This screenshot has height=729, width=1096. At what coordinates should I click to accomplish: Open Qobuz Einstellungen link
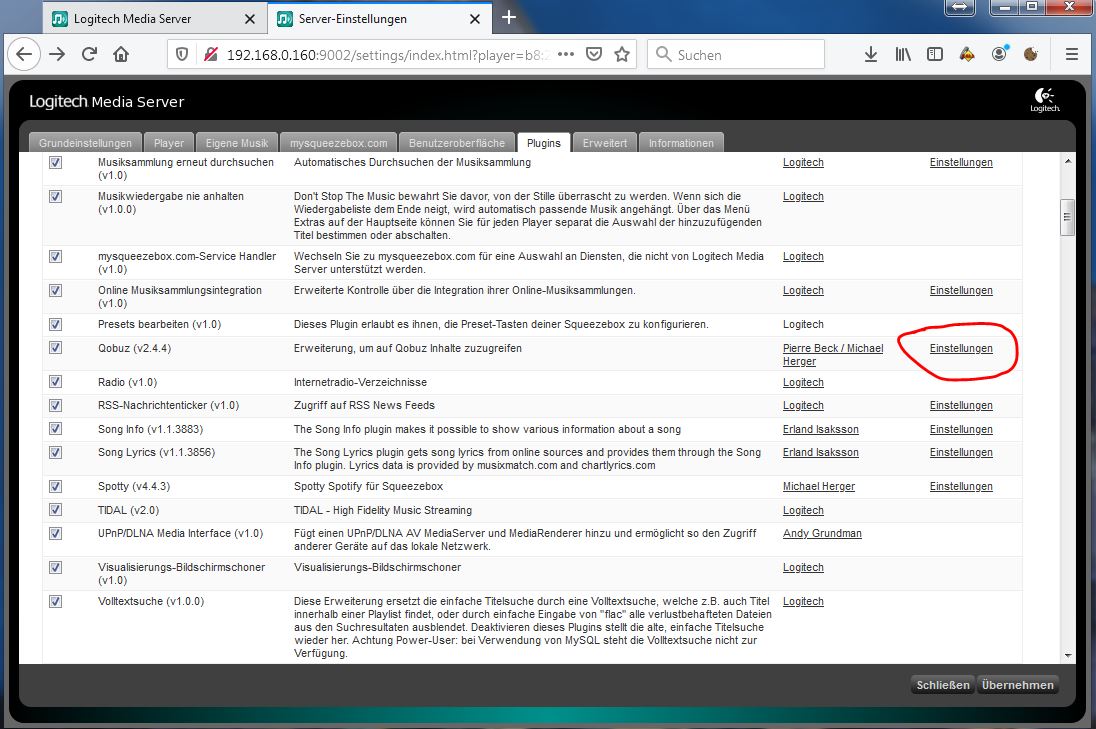pyautogui.click(x=961, y=348)
